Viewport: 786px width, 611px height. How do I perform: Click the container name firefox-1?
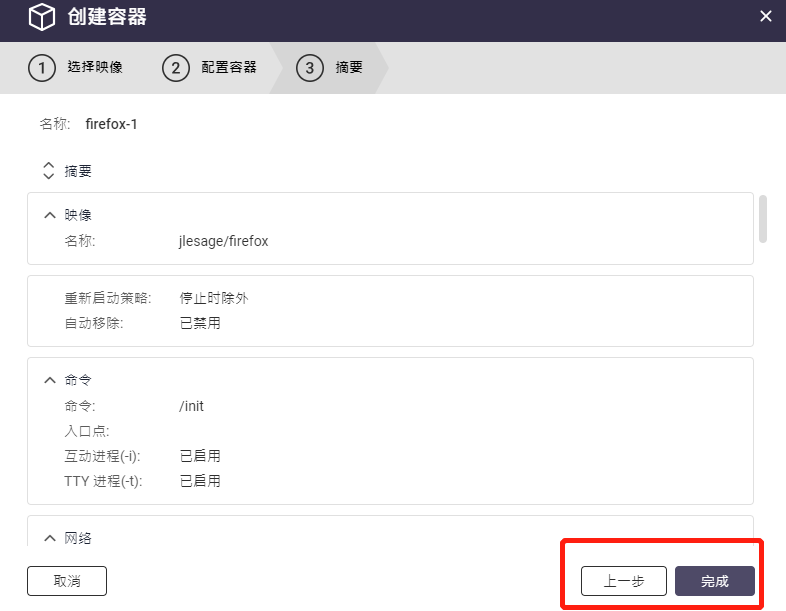coord(111,125)
